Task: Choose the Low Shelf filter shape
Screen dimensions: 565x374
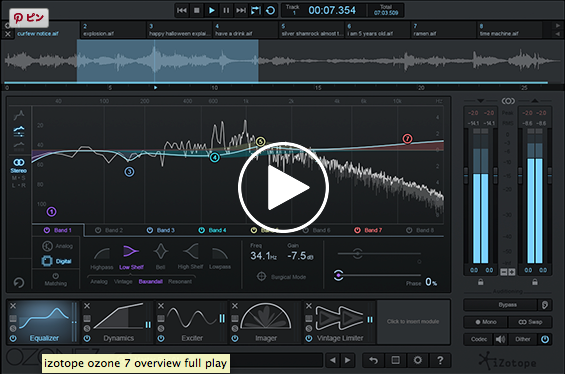Action: pyautogui.click(x=131, y=257)
